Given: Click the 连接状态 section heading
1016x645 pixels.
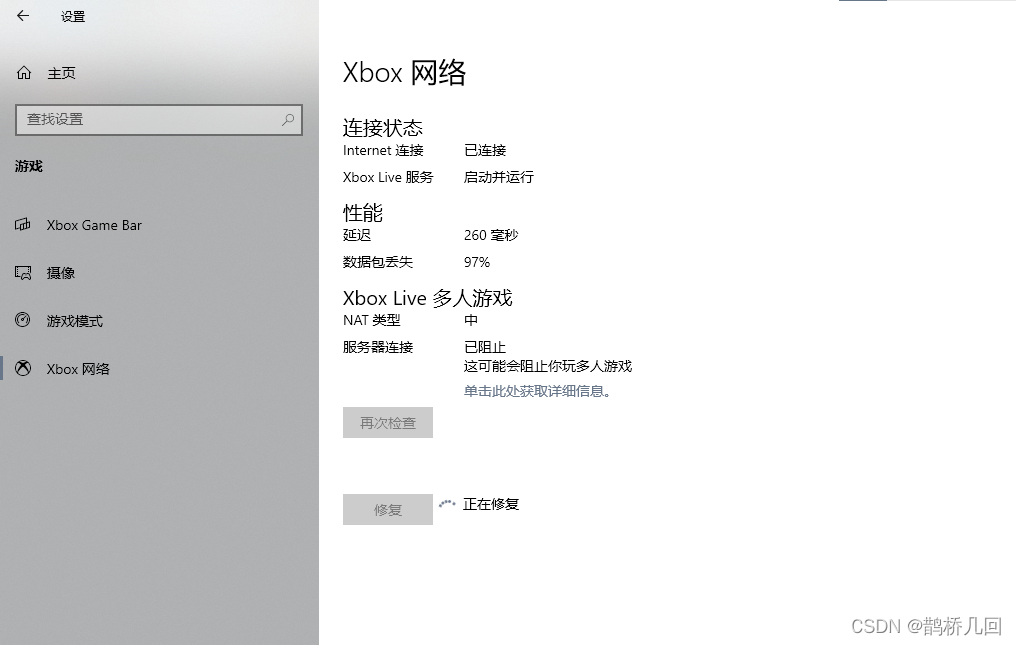Looking at the screenshot, I should pyautogui.click(x=383, y=128).
